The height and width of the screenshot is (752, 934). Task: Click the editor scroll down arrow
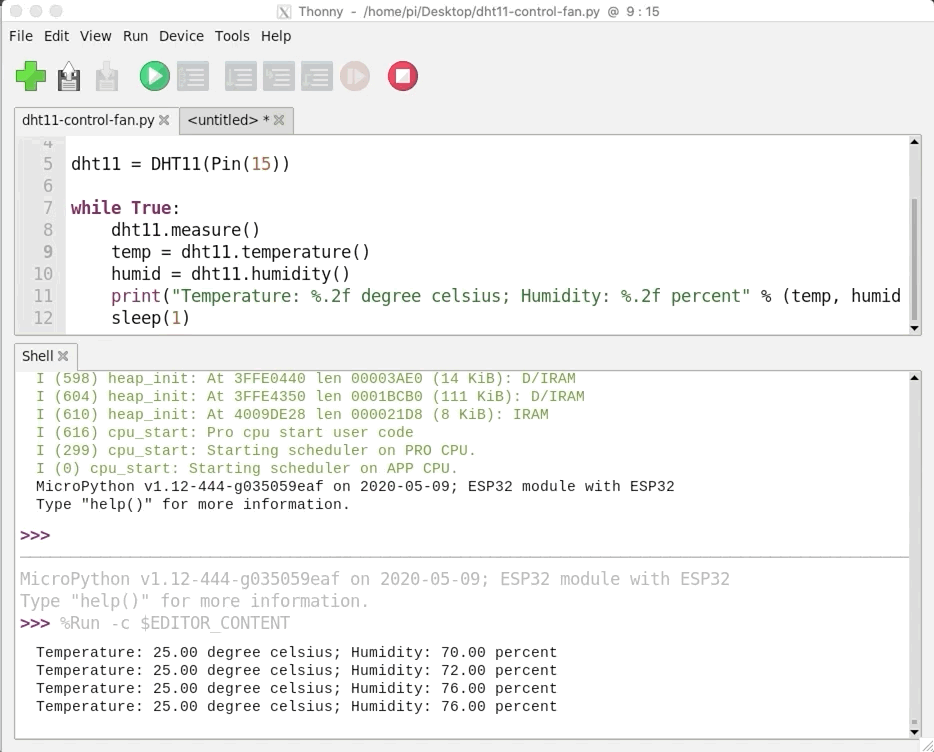pos(914,328)
